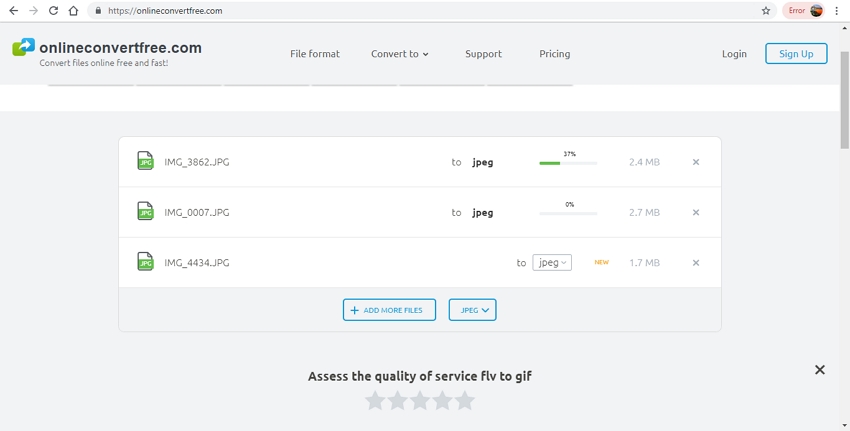Go to the Pricing page
The height and width of the screenshot is (431, 850).
click(554, 54)
